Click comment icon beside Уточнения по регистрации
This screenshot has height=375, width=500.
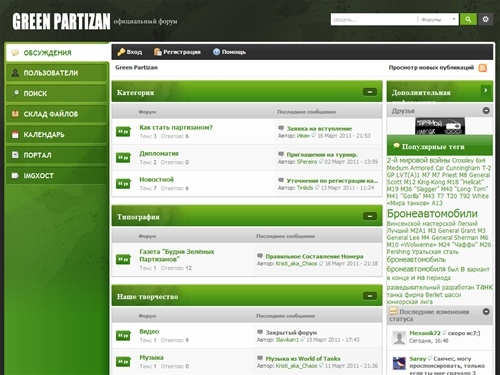click(x=281, y=180)
